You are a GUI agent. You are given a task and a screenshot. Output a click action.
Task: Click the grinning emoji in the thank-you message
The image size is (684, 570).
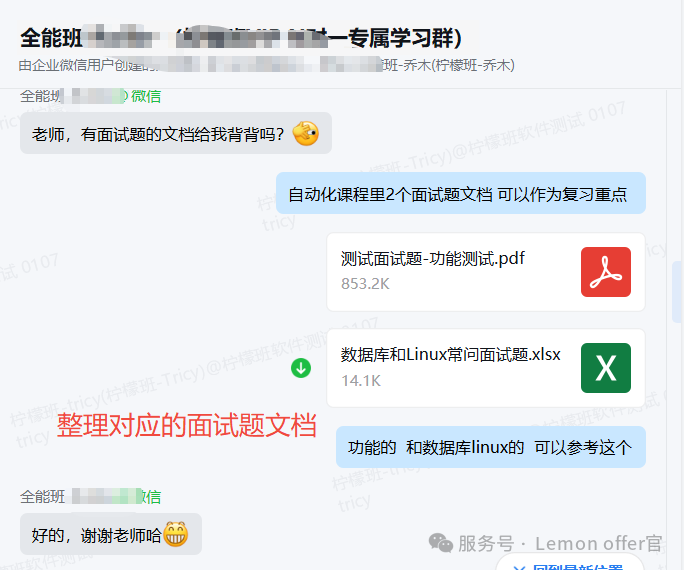(x=176, y=534)
